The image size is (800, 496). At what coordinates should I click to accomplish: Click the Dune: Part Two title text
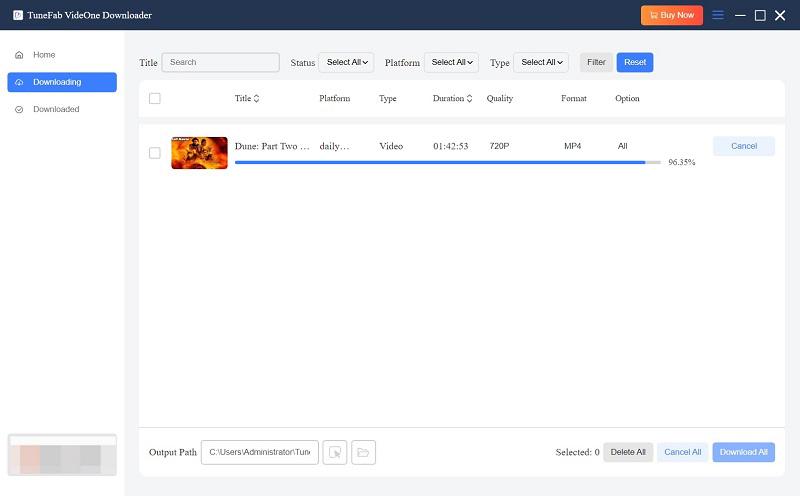click(x=272, y=146)
